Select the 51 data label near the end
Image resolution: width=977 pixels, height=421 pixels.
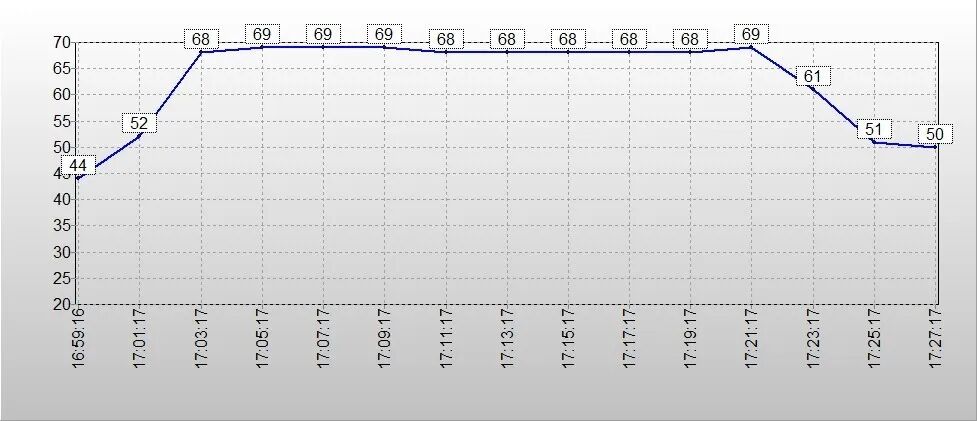pos(874,129)
